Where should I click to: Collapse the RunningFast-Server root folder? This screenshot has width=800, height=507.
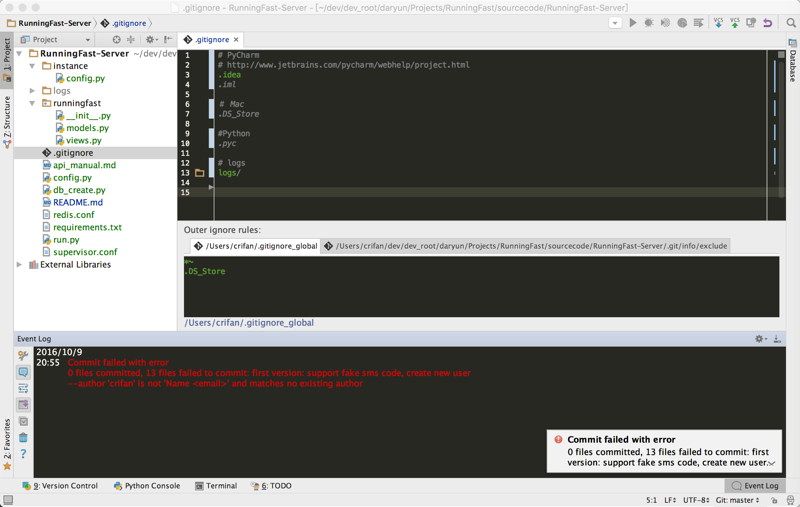click(19, 53)
